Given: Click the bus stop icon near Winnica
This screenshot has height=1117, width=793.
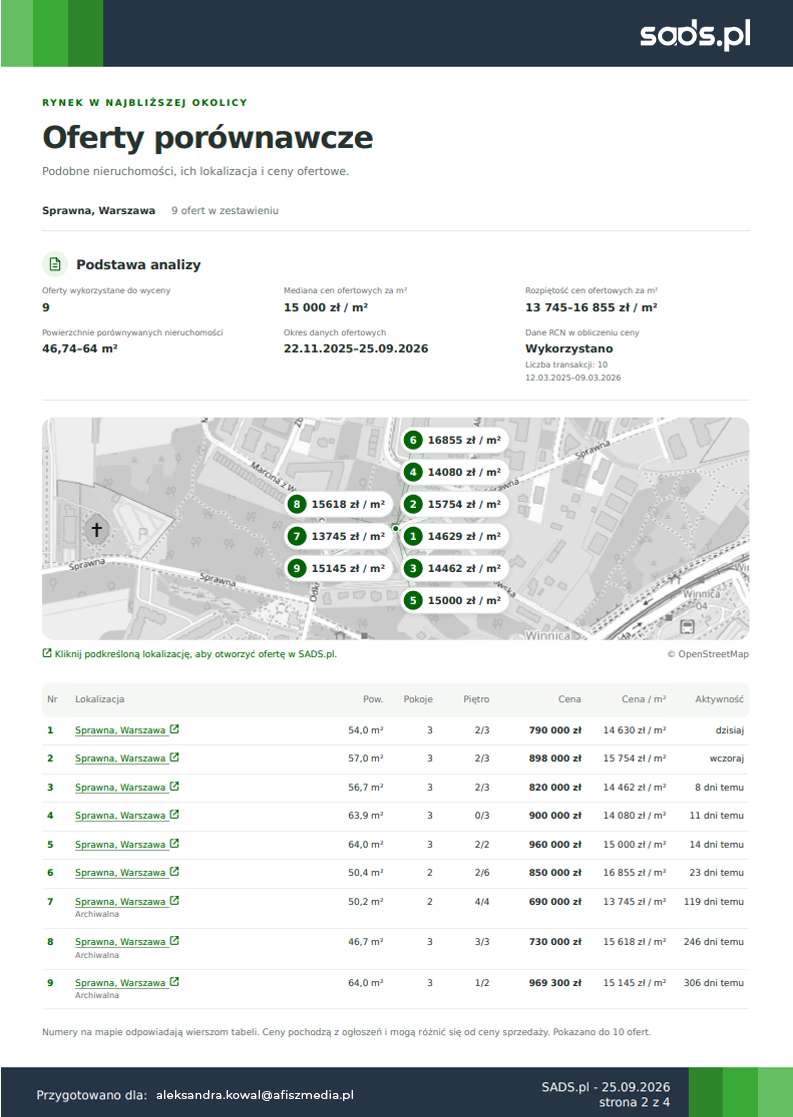Looking at the screenshot, I should coord(687,627).
